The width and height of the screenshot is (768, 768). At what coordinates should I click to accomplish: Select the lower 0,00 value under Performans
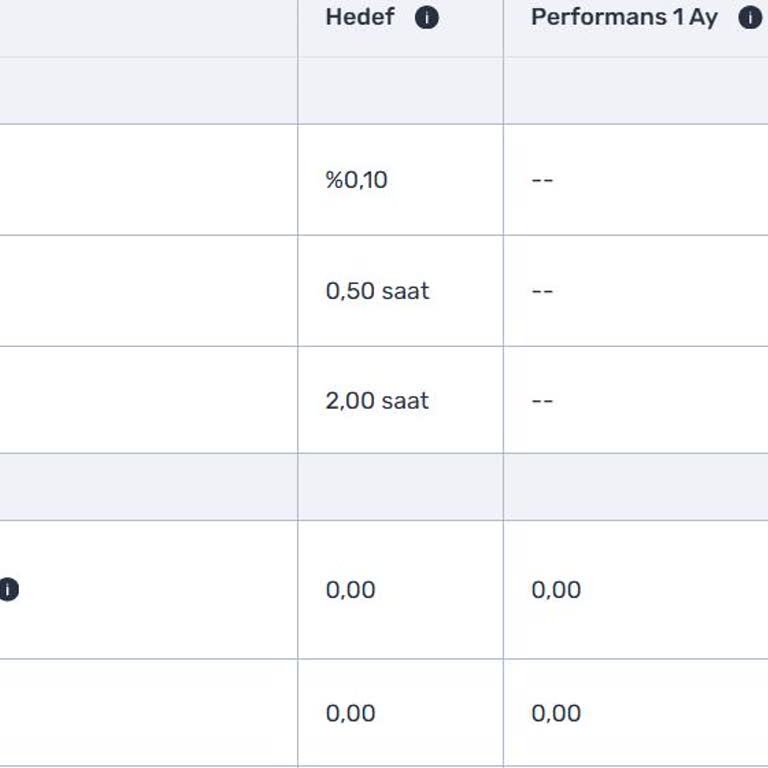[x=556, y=713]
